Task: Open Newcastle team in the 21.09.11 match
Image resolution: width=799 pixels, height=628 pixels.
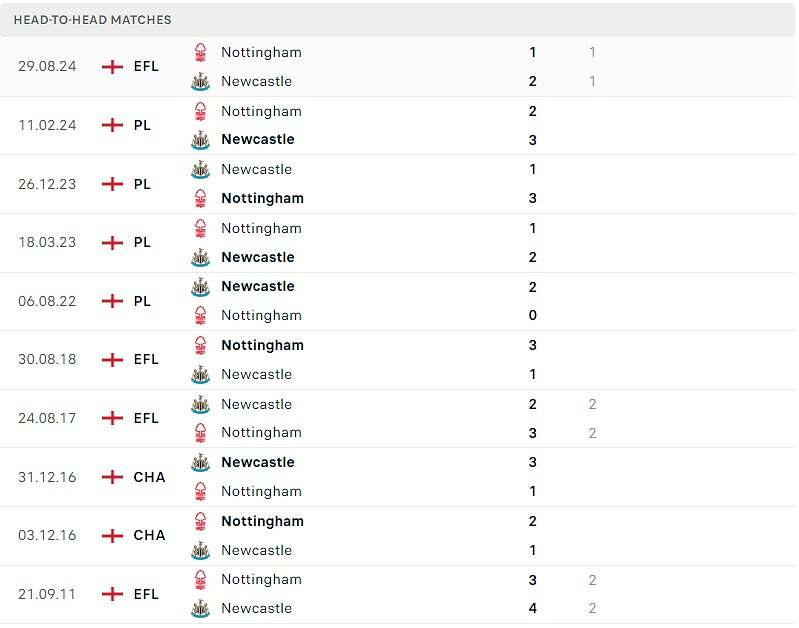Action: (x=256, y=608)
